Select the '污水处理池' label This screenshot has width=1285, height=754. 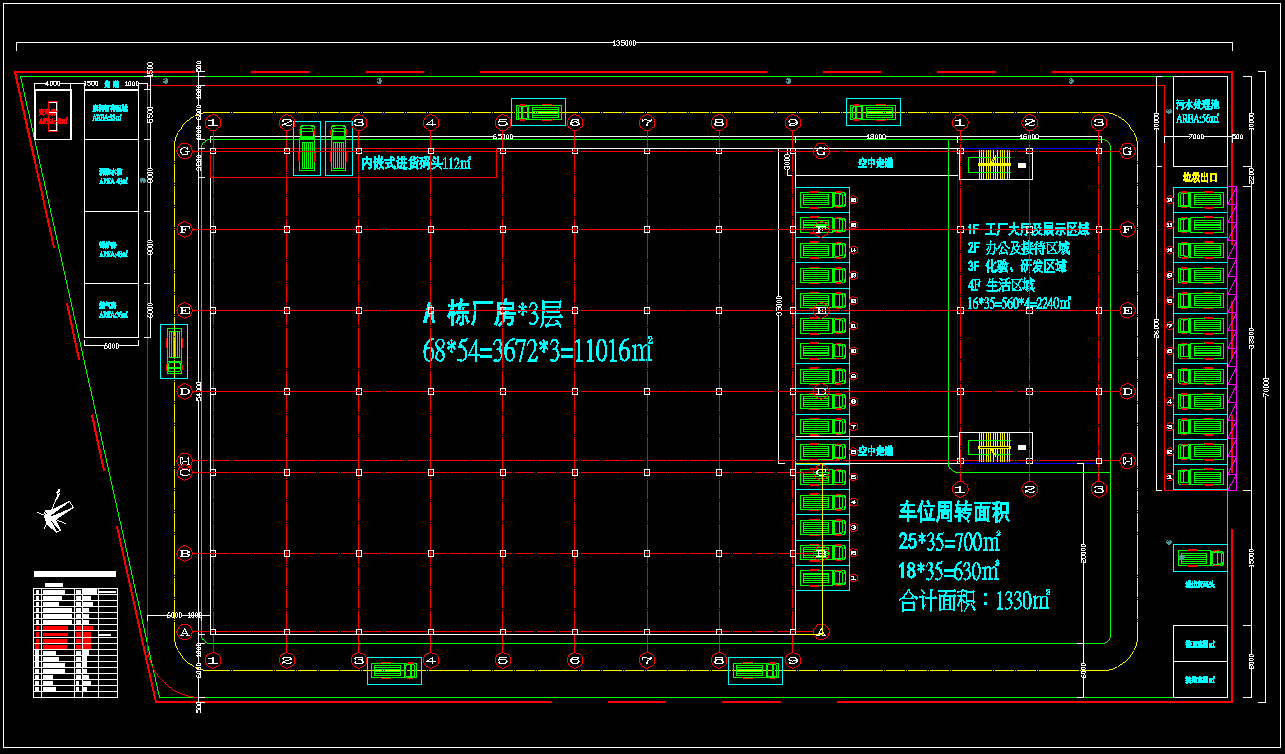[1197, 104]
